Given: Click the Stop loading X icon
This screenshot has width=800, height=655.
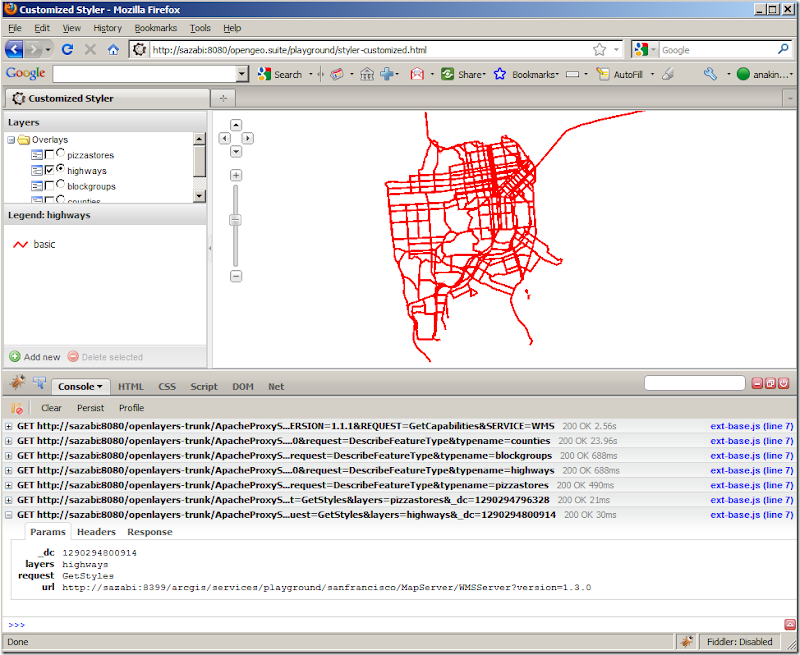Looking at the screenshot, I should 90,49.
